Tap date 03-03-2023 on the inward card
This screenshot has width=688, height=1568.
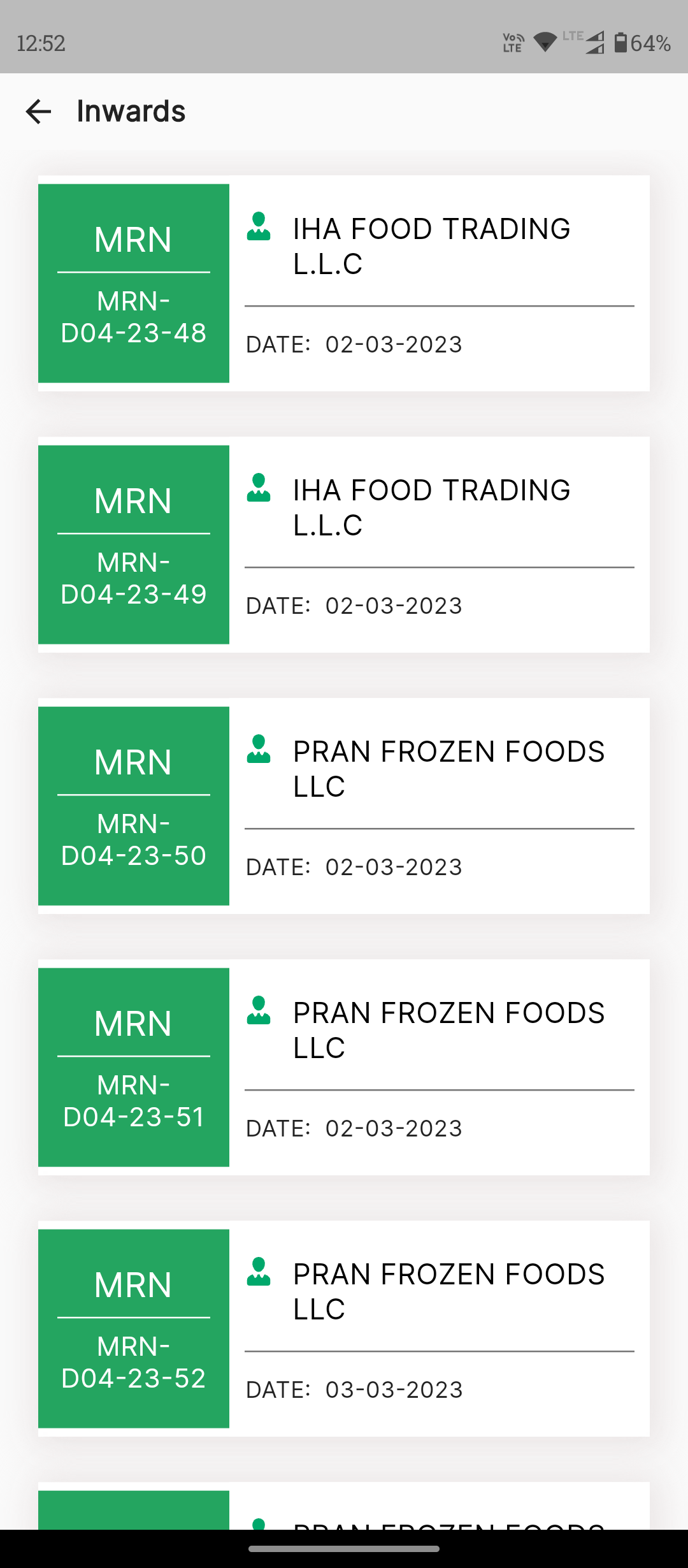click(x=394, y=1390)
